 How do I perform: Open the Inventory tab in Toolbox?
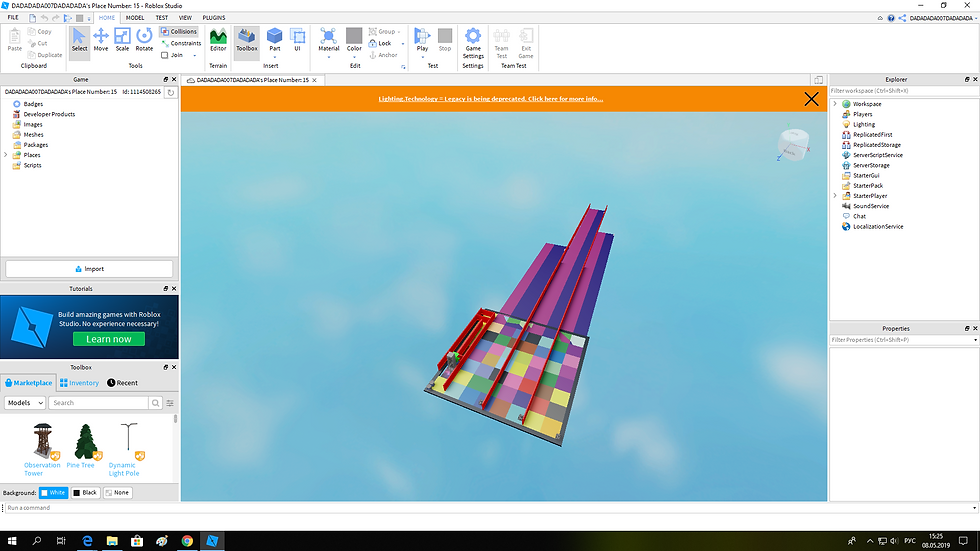point(79,383)
